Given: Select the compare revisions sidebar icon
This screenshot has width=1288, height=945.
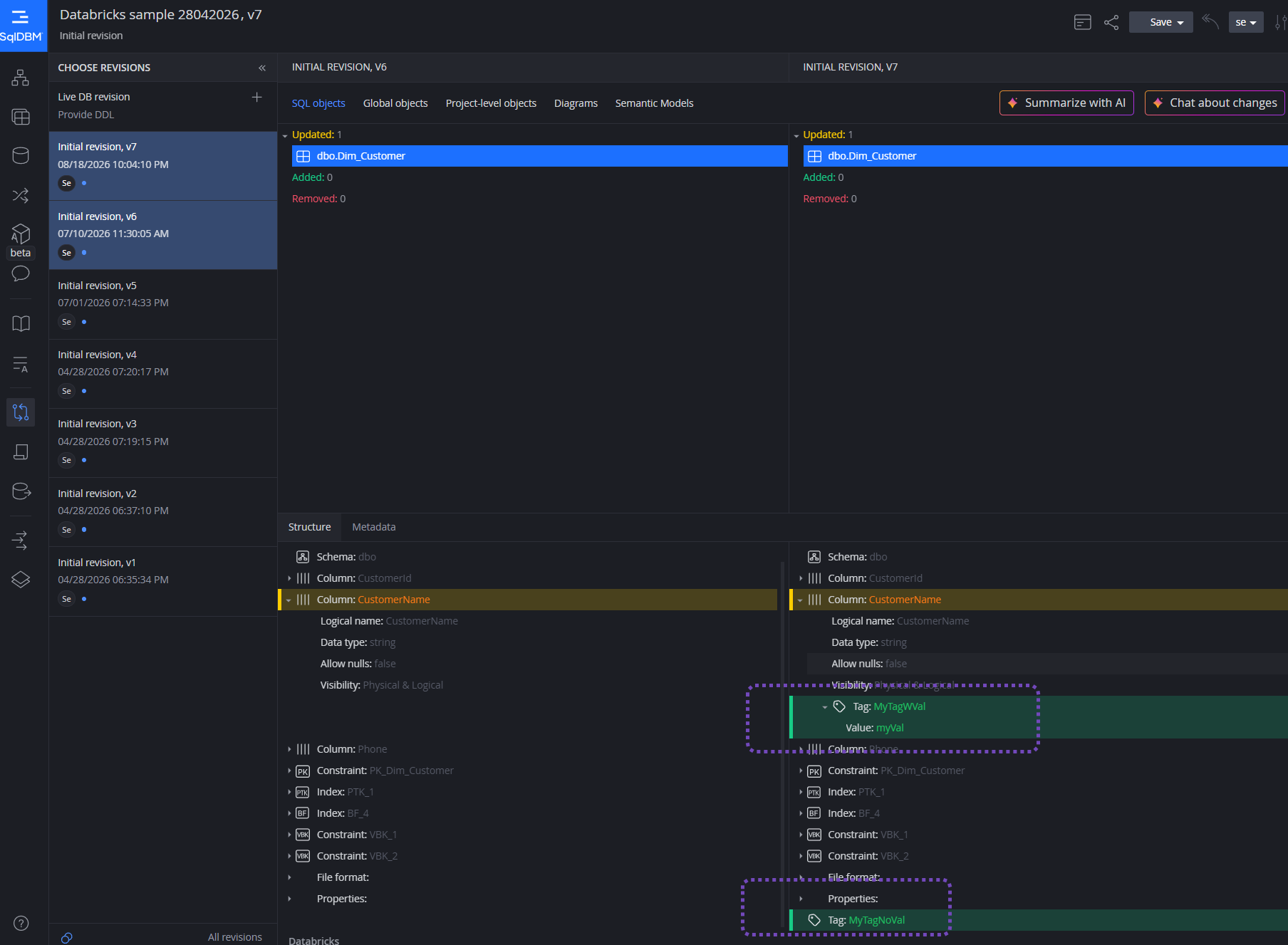Looking at the screenshot, I should (21, 412).
